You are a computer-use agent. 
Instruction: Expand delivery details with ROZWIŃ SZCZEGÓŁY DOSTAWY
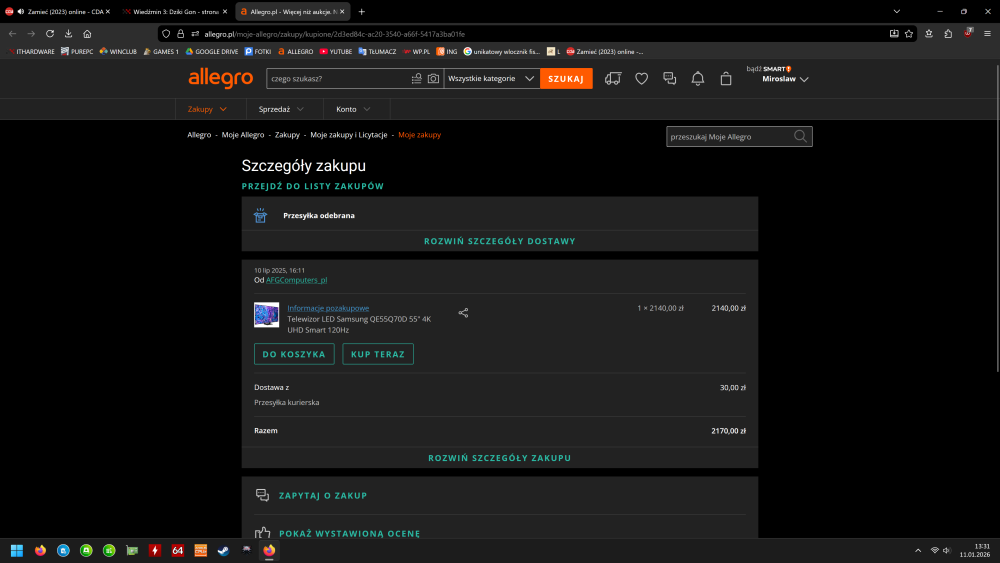[499, 241]
